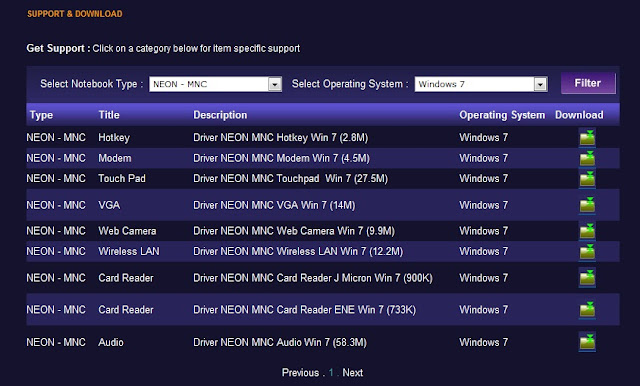640x386 pixels.
Task: Download the Touch Pad driver
Action: (587, 179)
